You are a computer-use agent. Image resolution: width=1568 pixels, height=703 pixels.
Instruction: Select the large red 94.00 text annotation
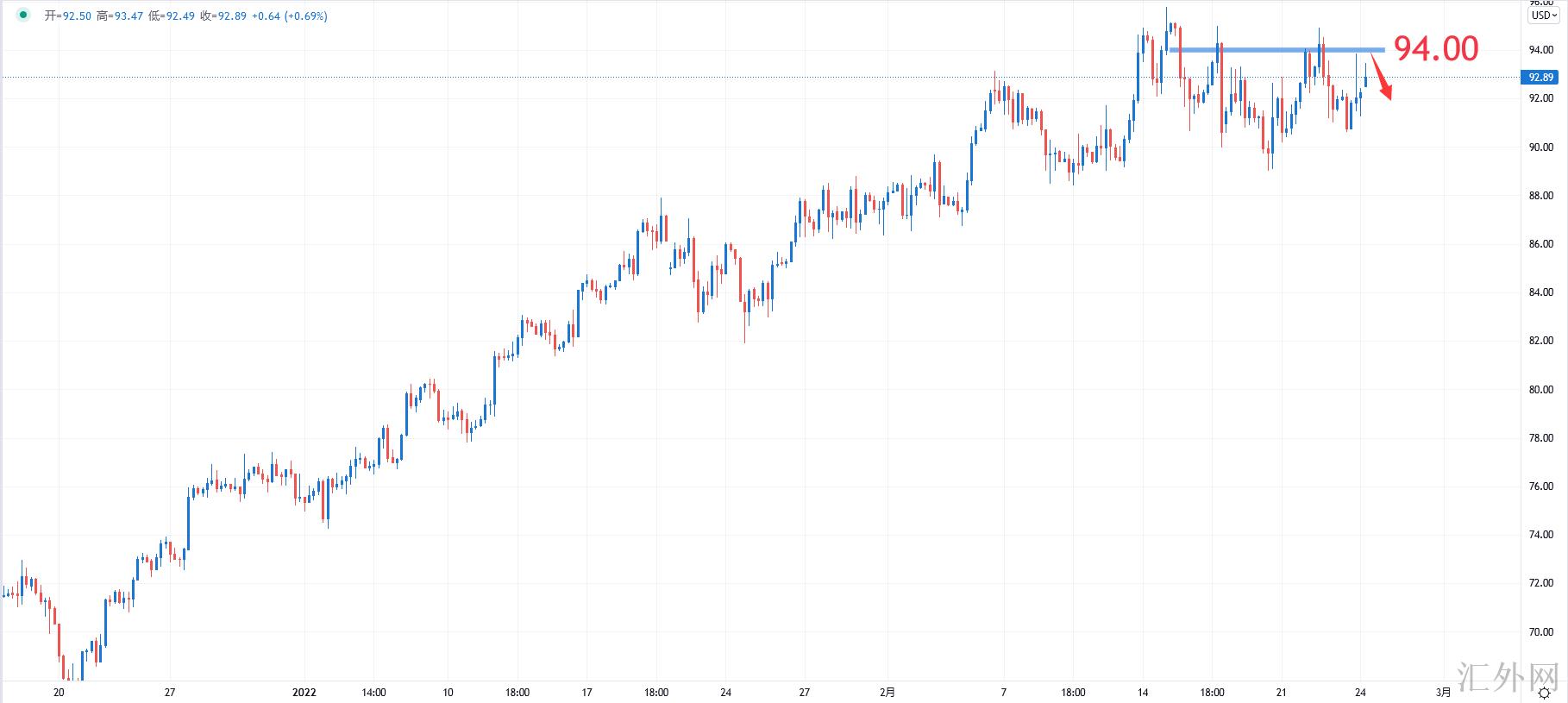1436,49
